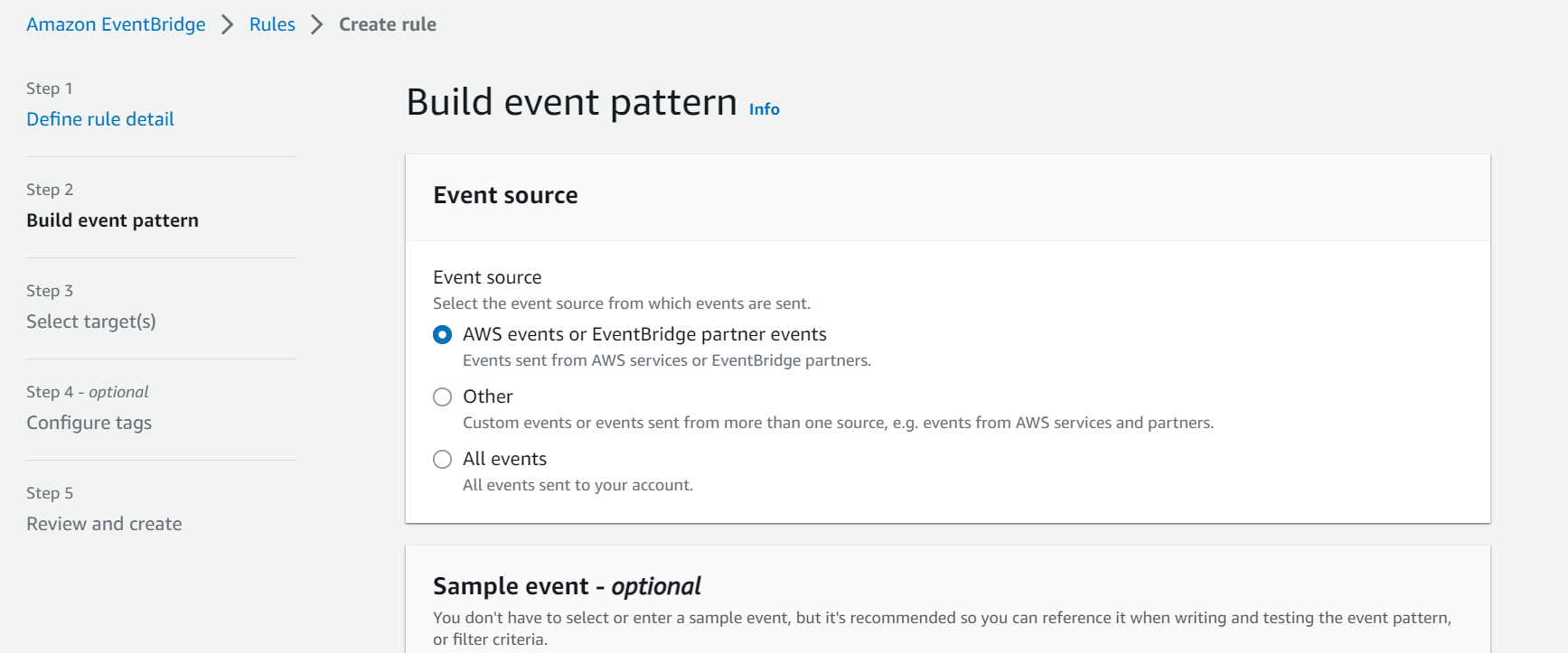Click the Step 4 - optional label
Screen dimensions: 1568x653
pyautogui.click(x=87, y=392)
